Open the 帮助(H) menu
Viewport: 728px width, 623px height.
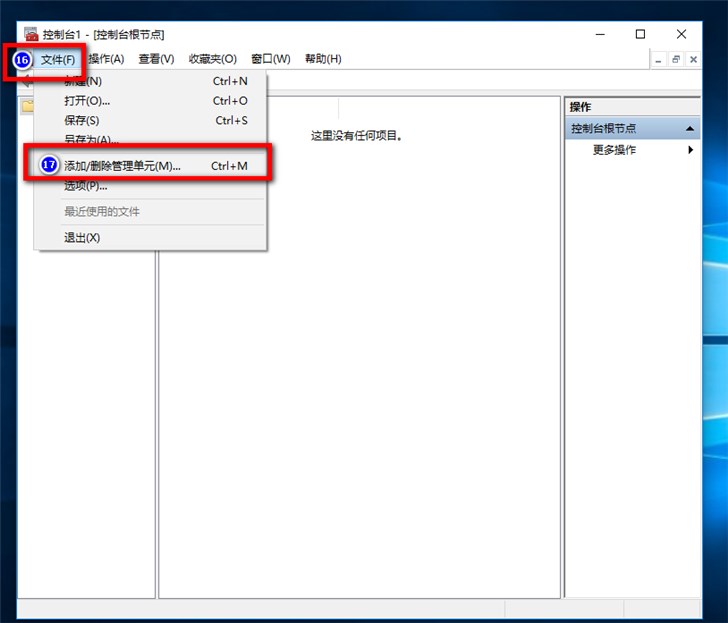click(x=323, y=59)
